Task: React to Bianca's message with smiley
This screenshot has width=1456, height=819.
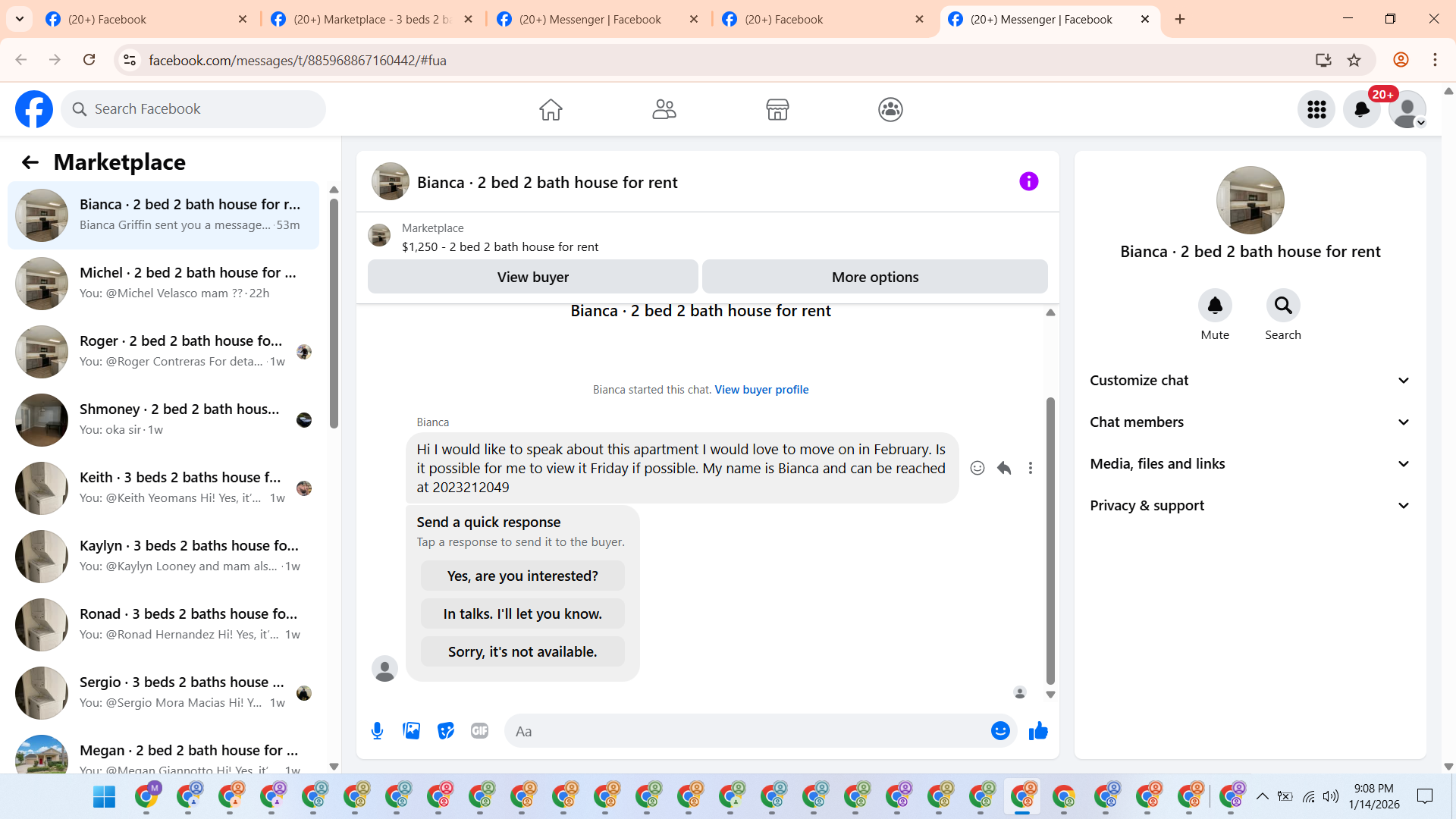Action: point(977,468)
